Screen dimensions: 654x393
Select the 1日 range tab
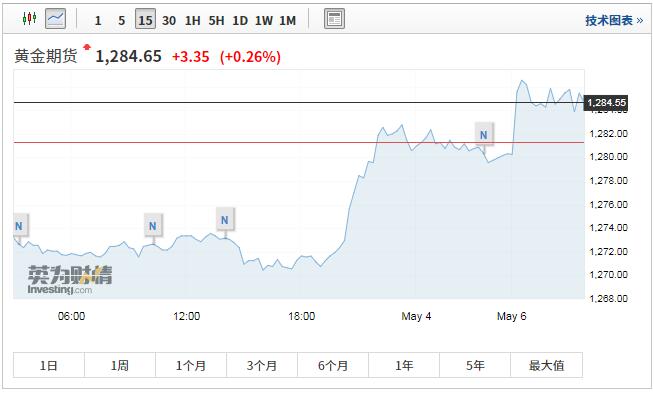[x=49, y=365]
